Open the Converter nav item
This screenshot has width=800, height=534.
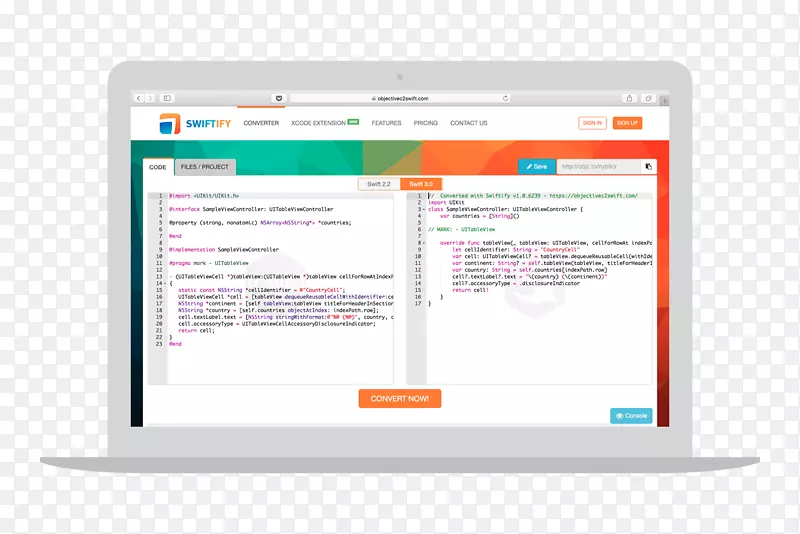tap(261, 123)
